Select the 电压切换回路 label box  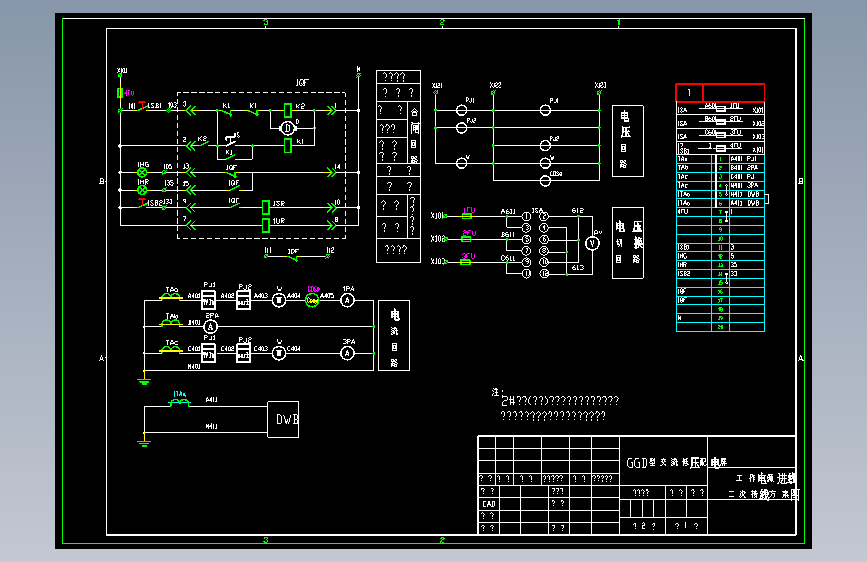[628, 243]
